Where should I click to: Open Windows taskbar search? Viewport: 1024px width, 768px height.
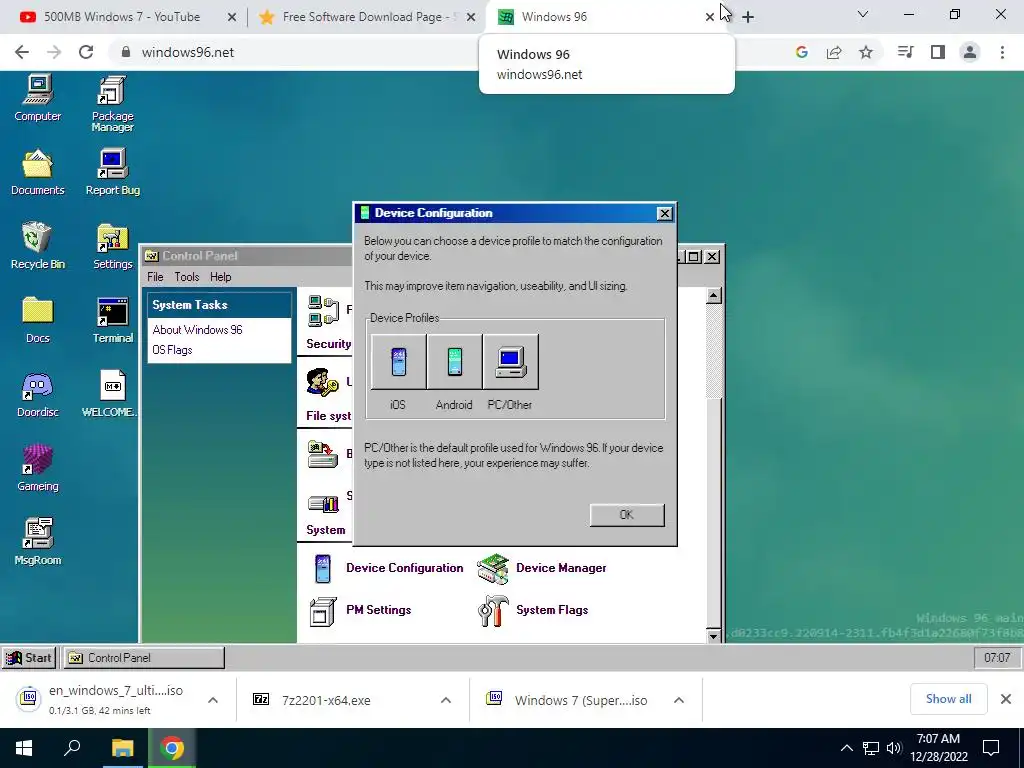[x=72, y=748]
